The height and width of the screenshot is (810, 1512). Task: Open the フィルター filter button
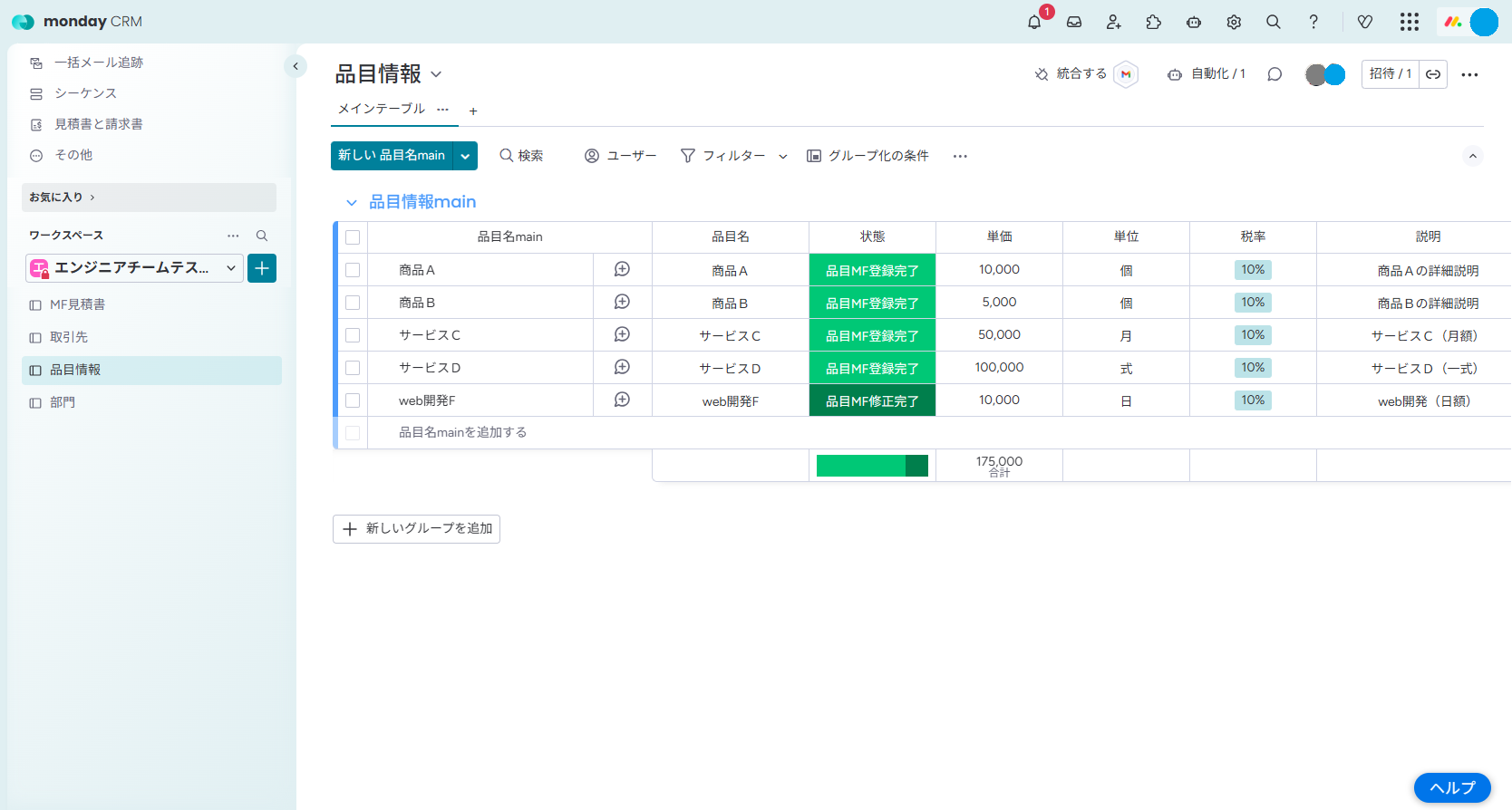(x=723, y=156)
